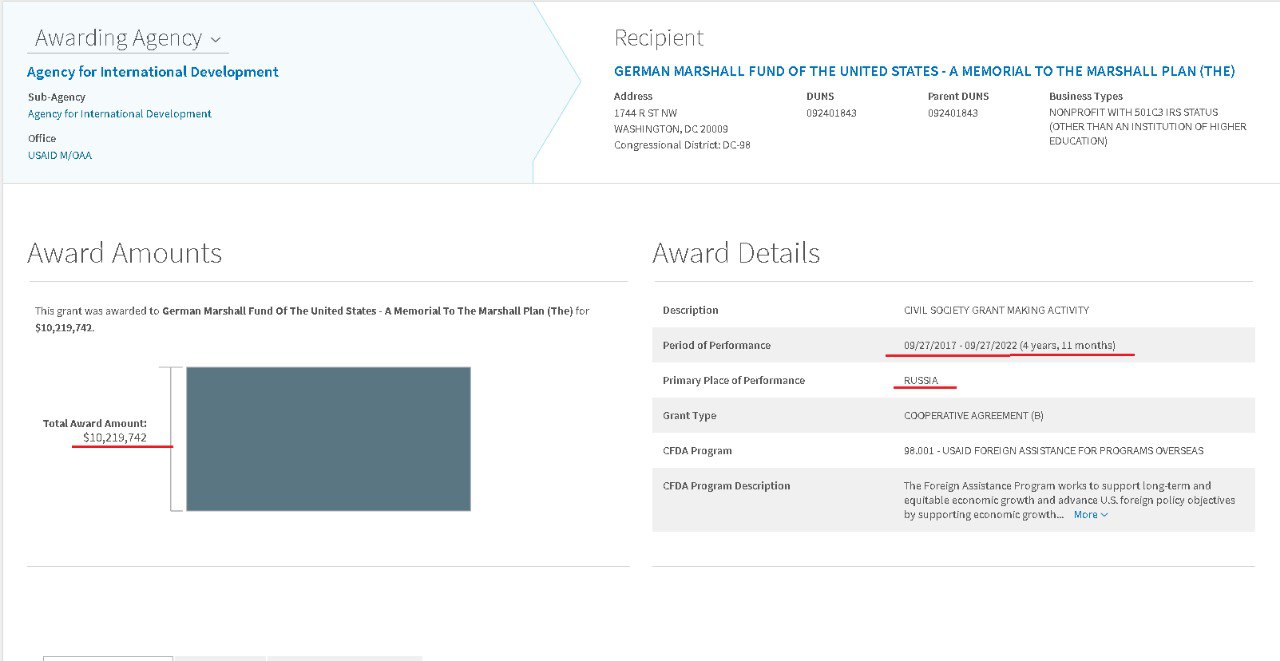Click the Total Award Amount label
Screen dimensions: 1280x661
(95, 424)
